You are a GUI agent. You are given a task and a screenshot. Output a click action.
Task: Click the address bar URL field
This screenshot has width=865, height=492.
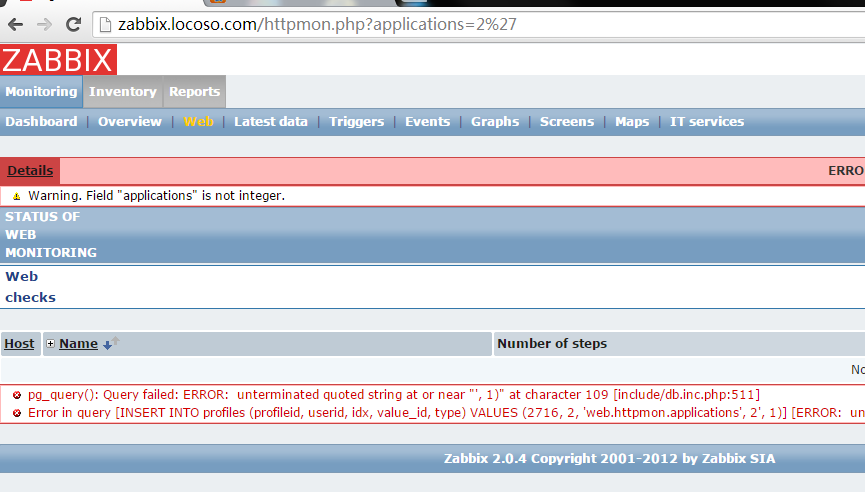(479, 25)
